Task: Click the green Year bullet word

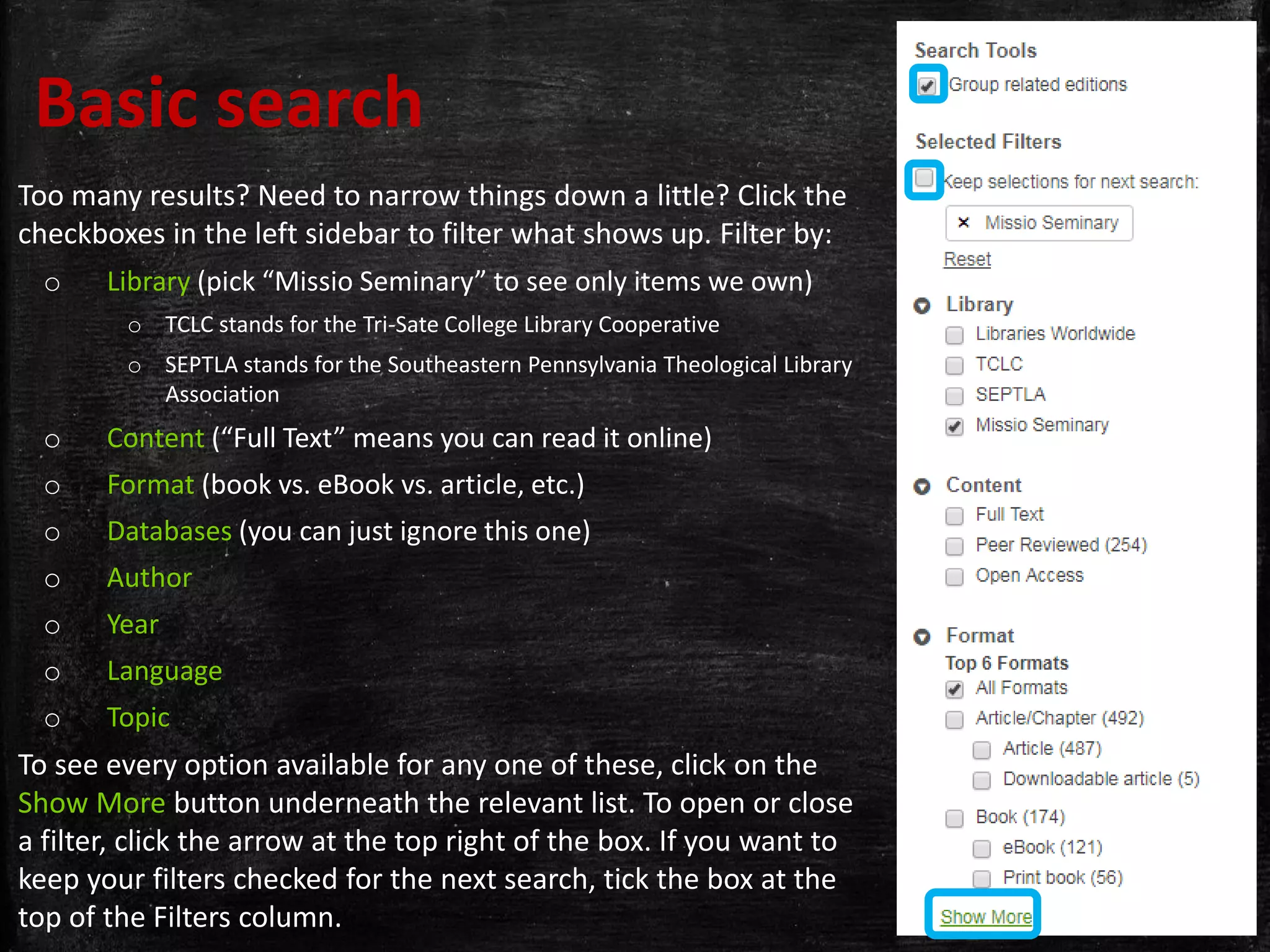Action: coord(133,624)
